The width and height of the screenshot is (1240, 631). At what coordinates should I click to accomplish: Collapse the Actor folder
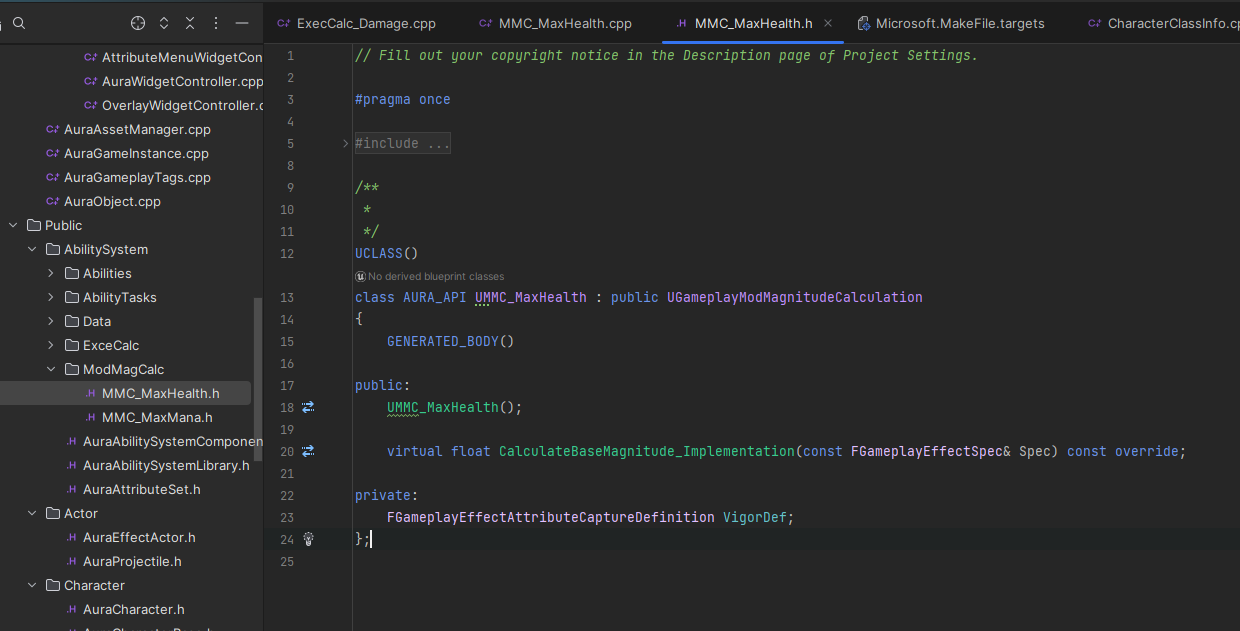point(32,513)
